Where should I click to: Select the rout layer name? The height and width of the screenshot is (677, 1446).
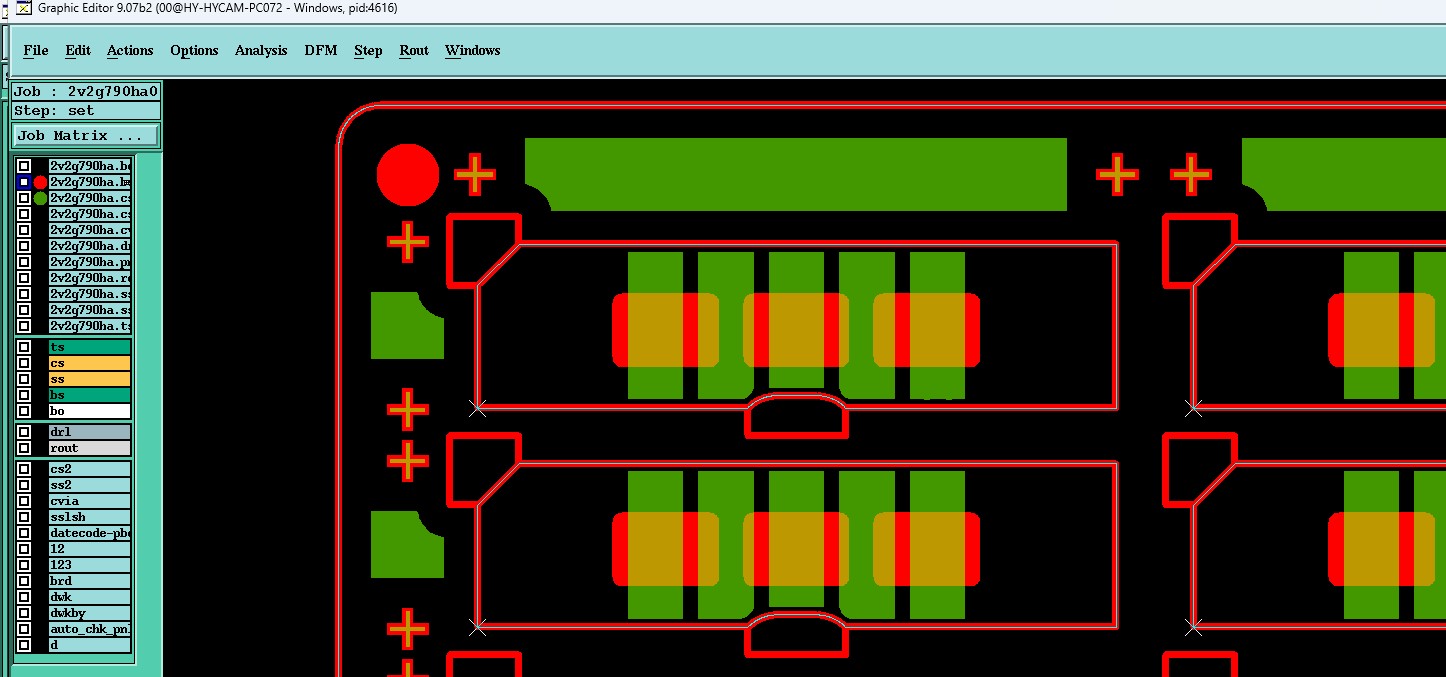tap(89, 448)
